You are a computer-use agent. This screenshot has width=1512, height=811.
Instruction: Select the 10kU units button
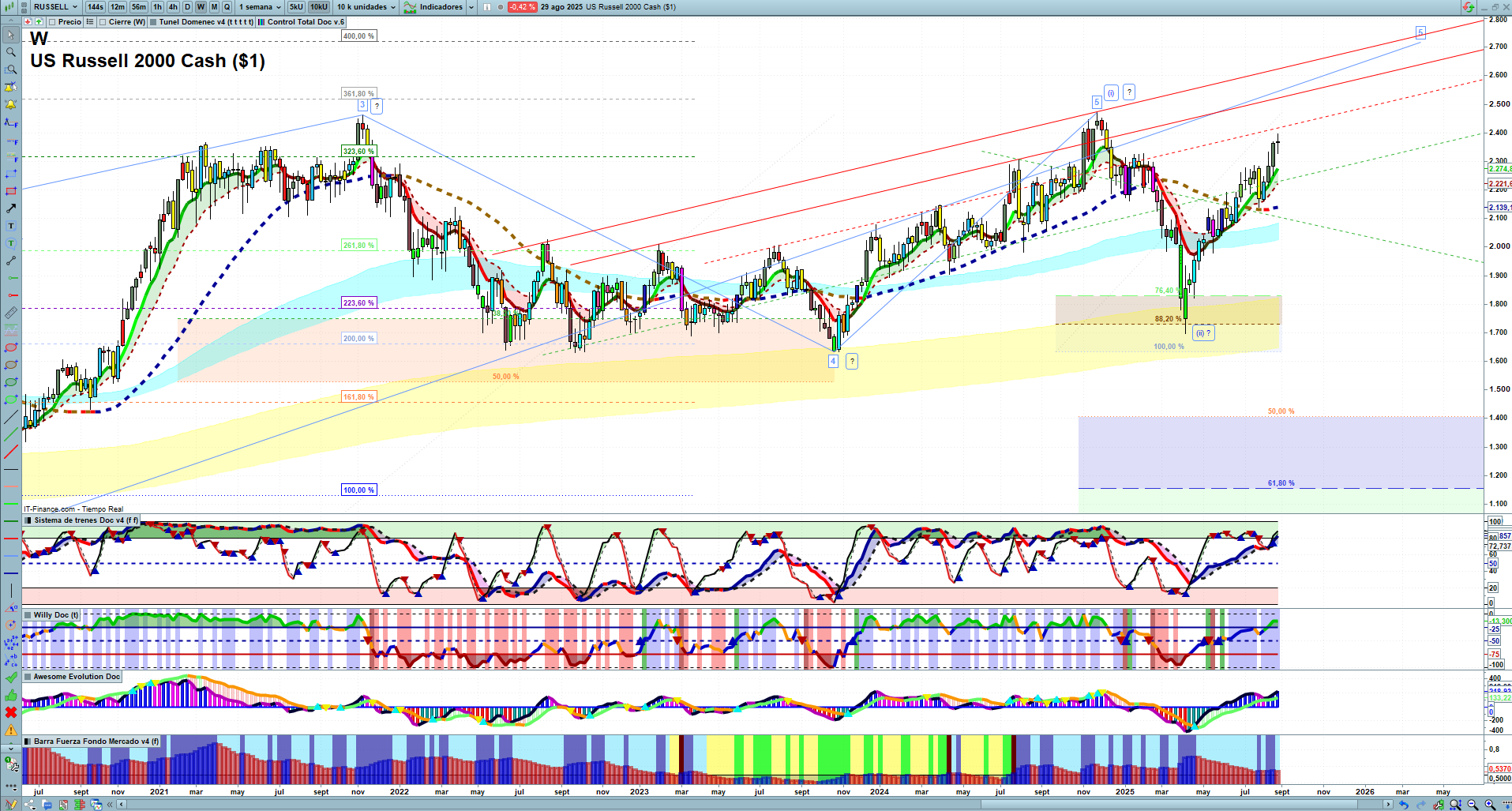pos(319,7)
